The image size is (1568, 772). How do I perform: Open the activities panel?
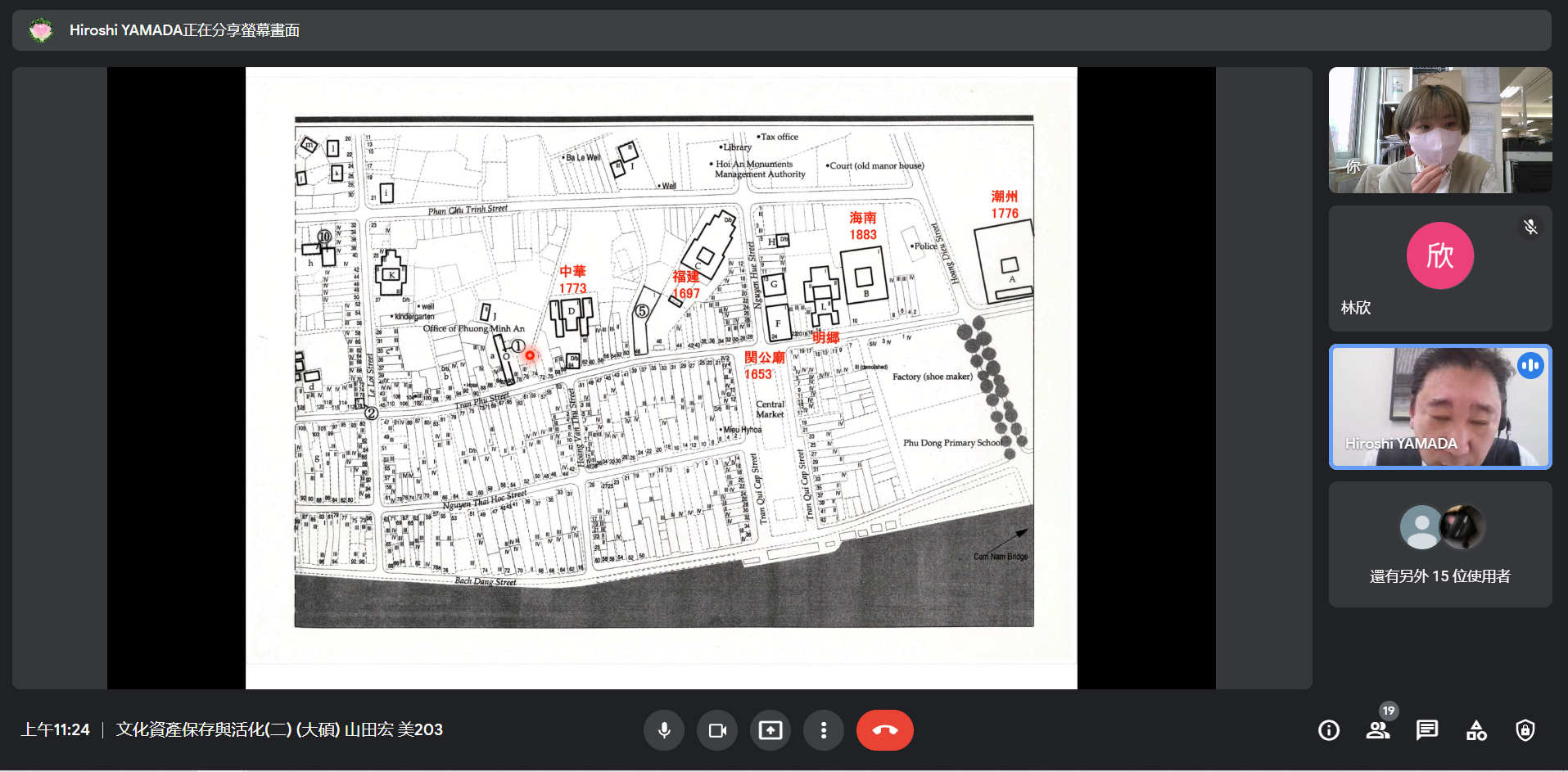point(1476,730)
